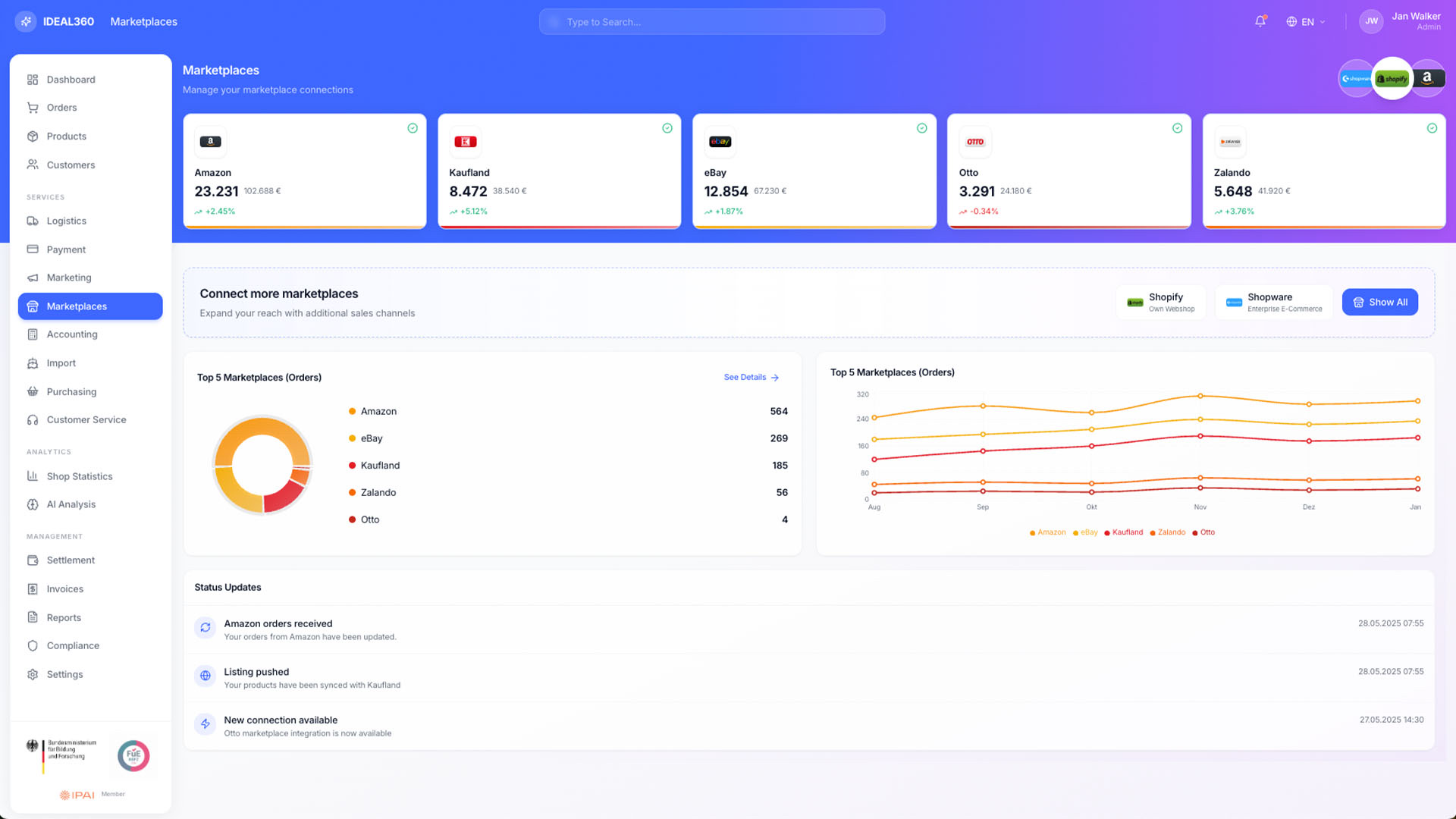Viewport: 1456px width, 819px height.
Task: Toggle the Otto legend under line chart
Action: pyautogui.click(x=1203, y=532)
